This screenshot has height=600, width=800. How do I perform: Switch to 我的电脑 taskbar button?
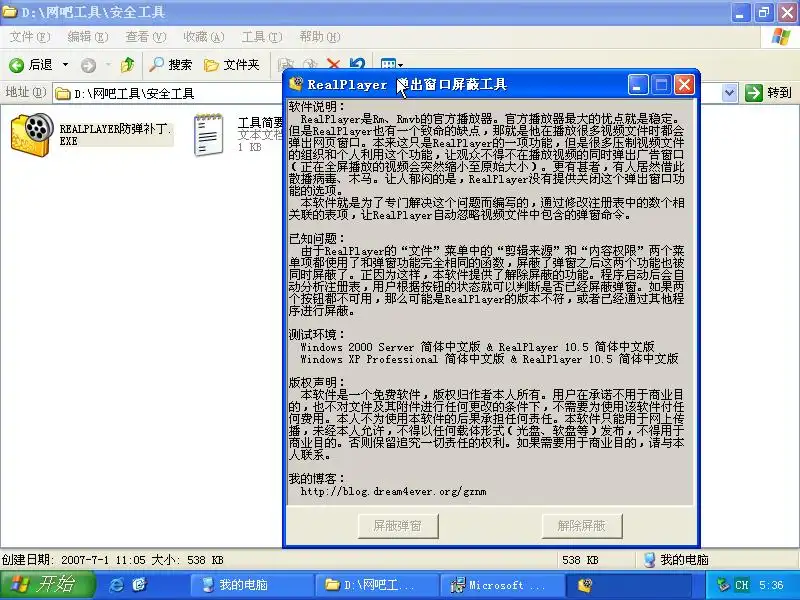252,585
